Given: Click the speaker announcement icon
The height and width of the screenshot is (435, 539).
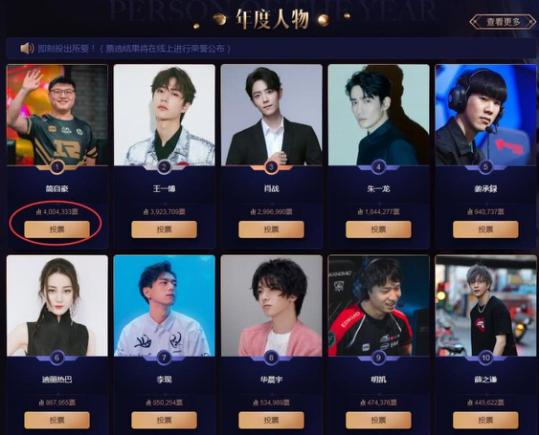Looking at the screenshot, I should [26, 48].
